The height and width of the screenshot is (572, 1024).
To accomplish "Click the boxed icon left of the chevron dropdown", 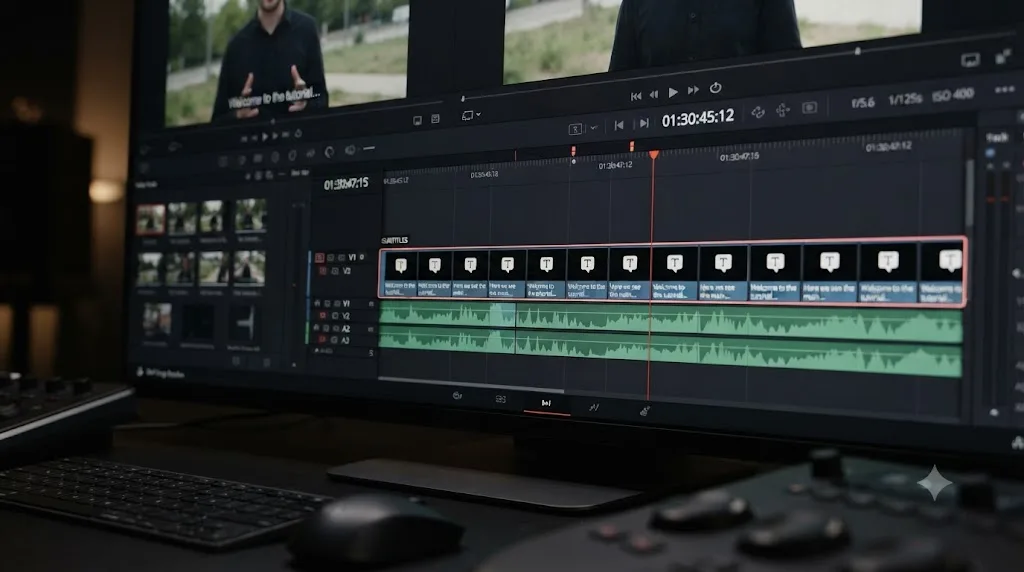I will [x=575, y=129].
